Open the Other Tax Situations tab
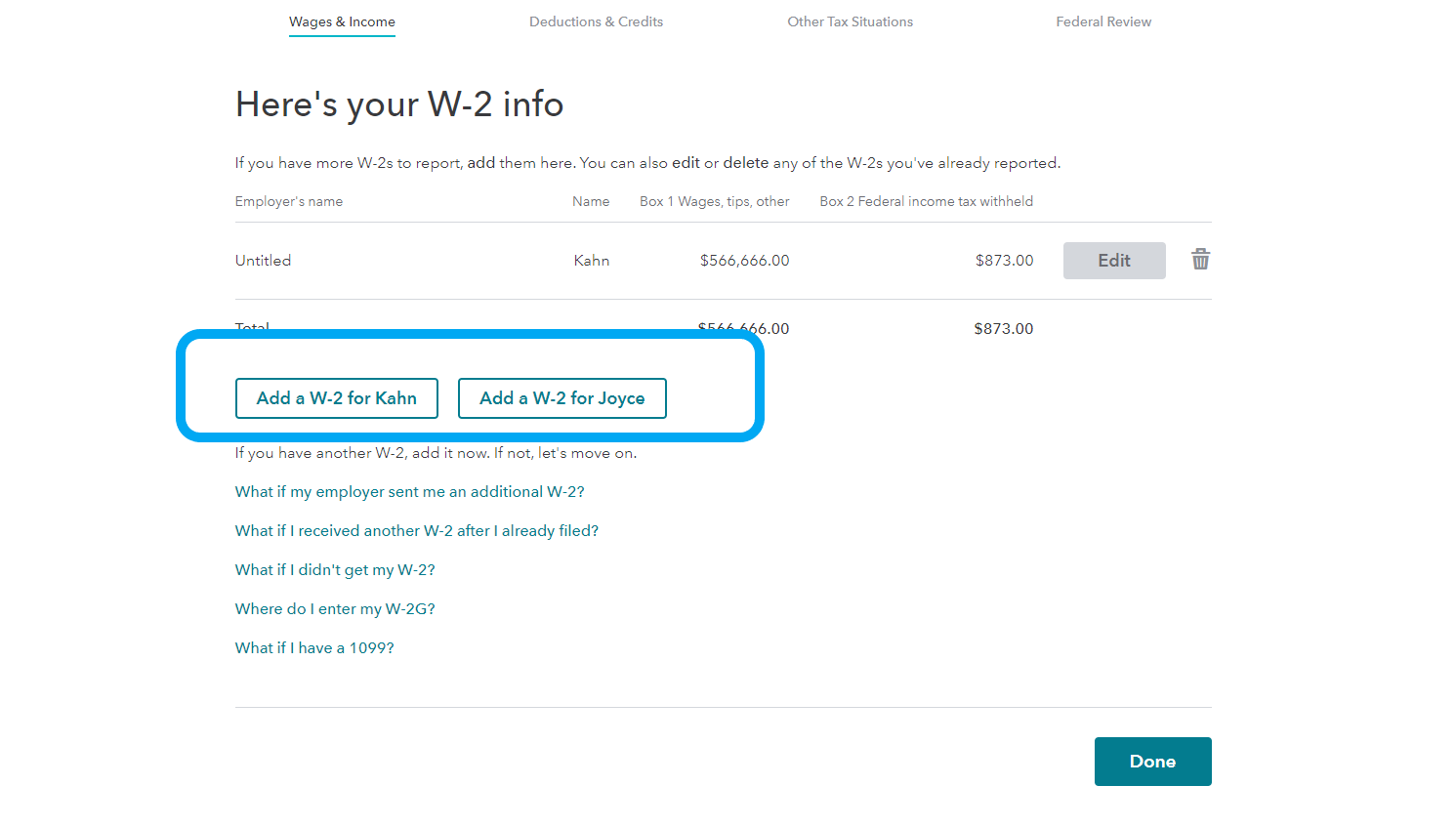The height and width of the screenshot is (827, 1456). [850, 21]
